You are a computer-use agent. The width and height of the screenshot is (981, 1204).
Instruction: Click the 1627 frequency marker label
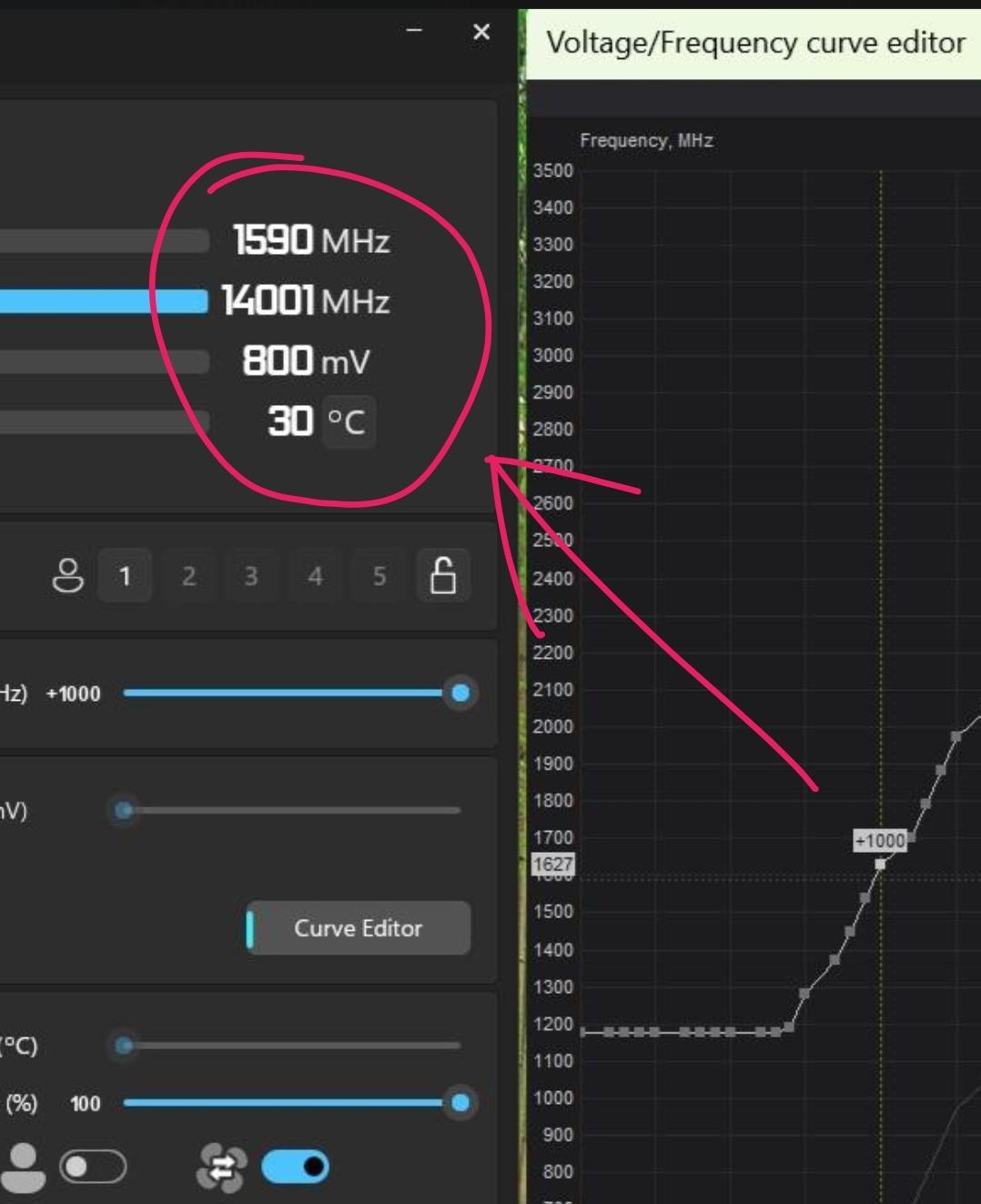(552, 865)
